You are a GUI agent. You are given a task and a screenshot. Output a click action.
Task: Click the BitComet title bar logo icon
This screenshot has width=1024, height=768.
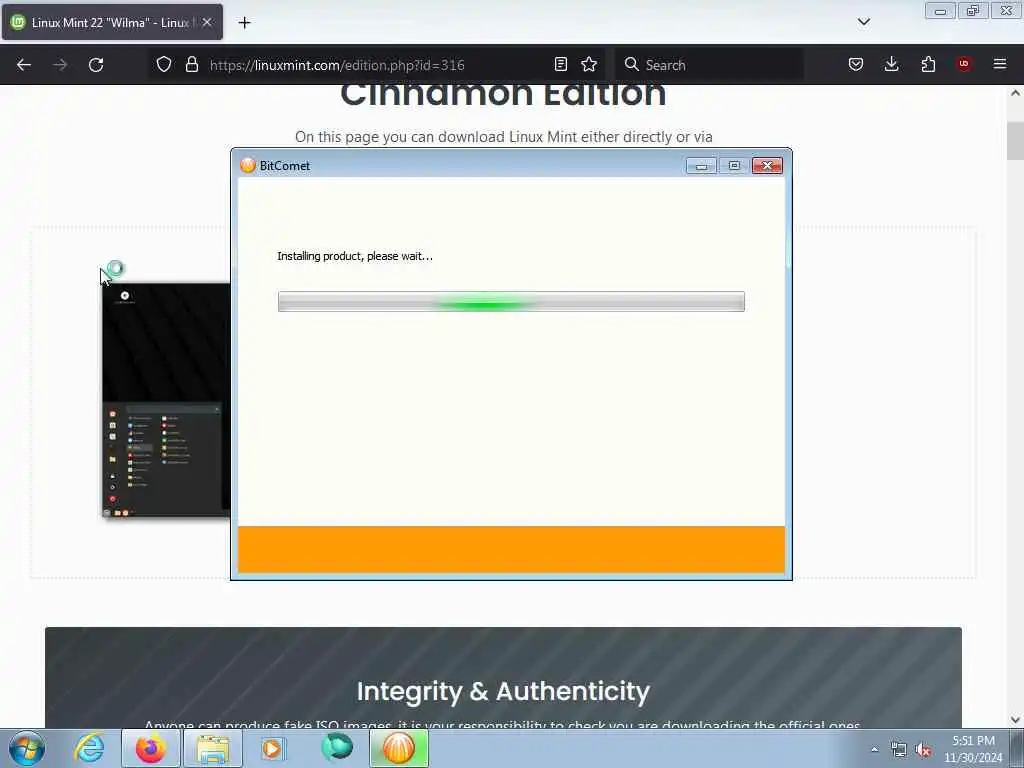248,166
